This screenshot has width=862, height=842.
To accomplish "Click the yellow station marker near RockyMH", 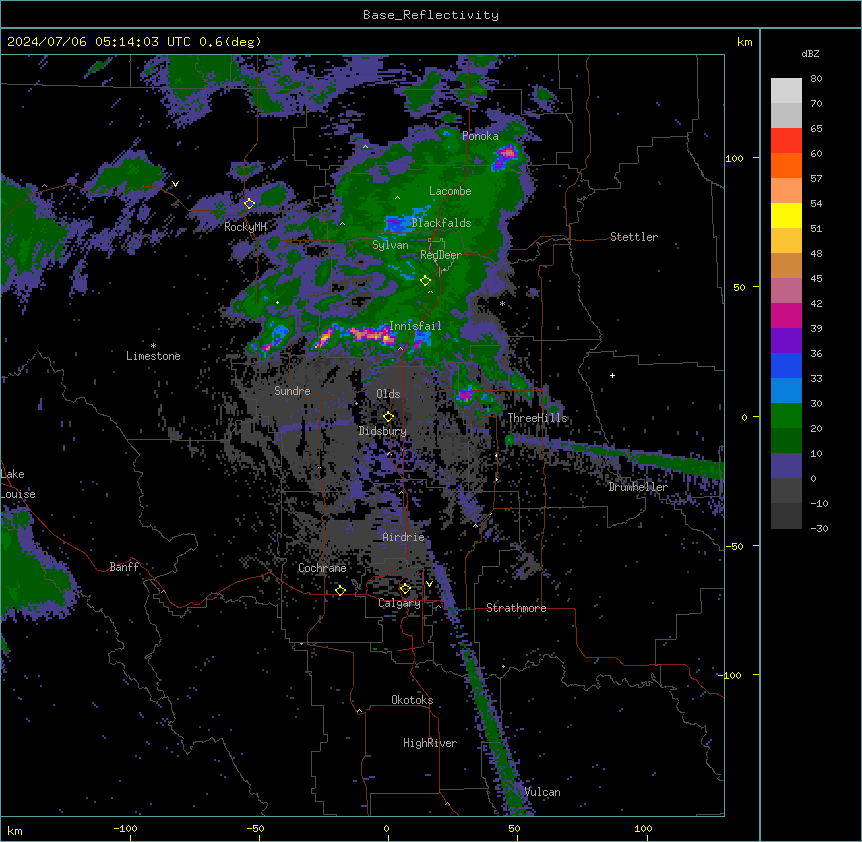I will tap(249, 204).
